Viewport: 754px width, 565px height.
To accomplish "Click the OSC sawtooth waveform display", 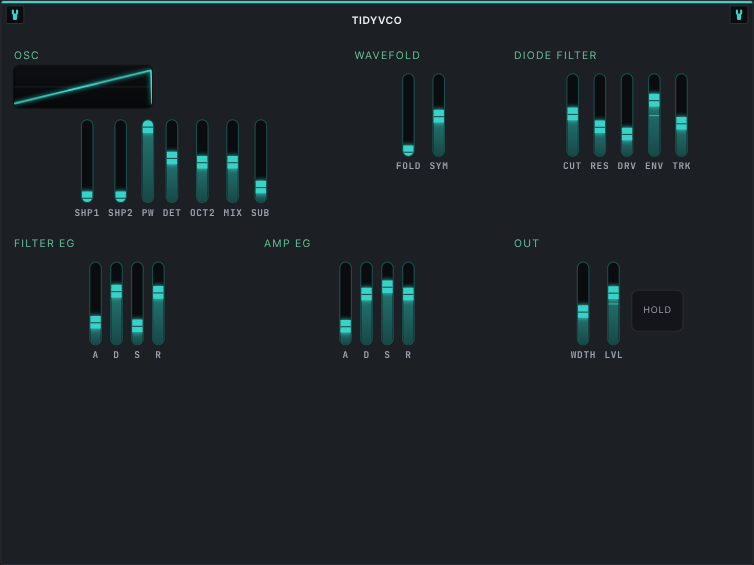I will (83, 87).
